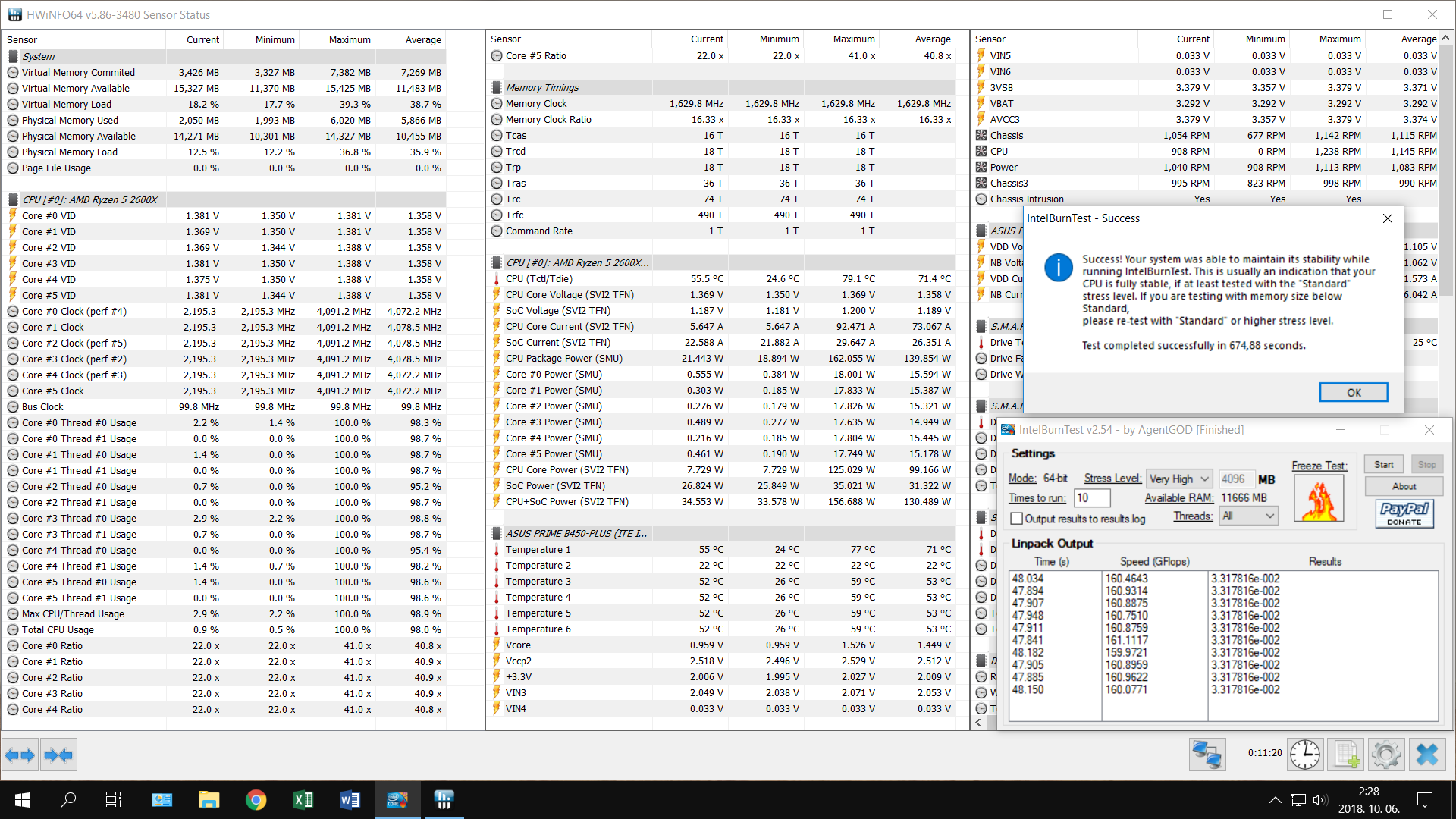Image resolution: width=1456 pixels, height=819 pixels.
Task: Click the PayPal Donate image button
Action: [1404, 513]
